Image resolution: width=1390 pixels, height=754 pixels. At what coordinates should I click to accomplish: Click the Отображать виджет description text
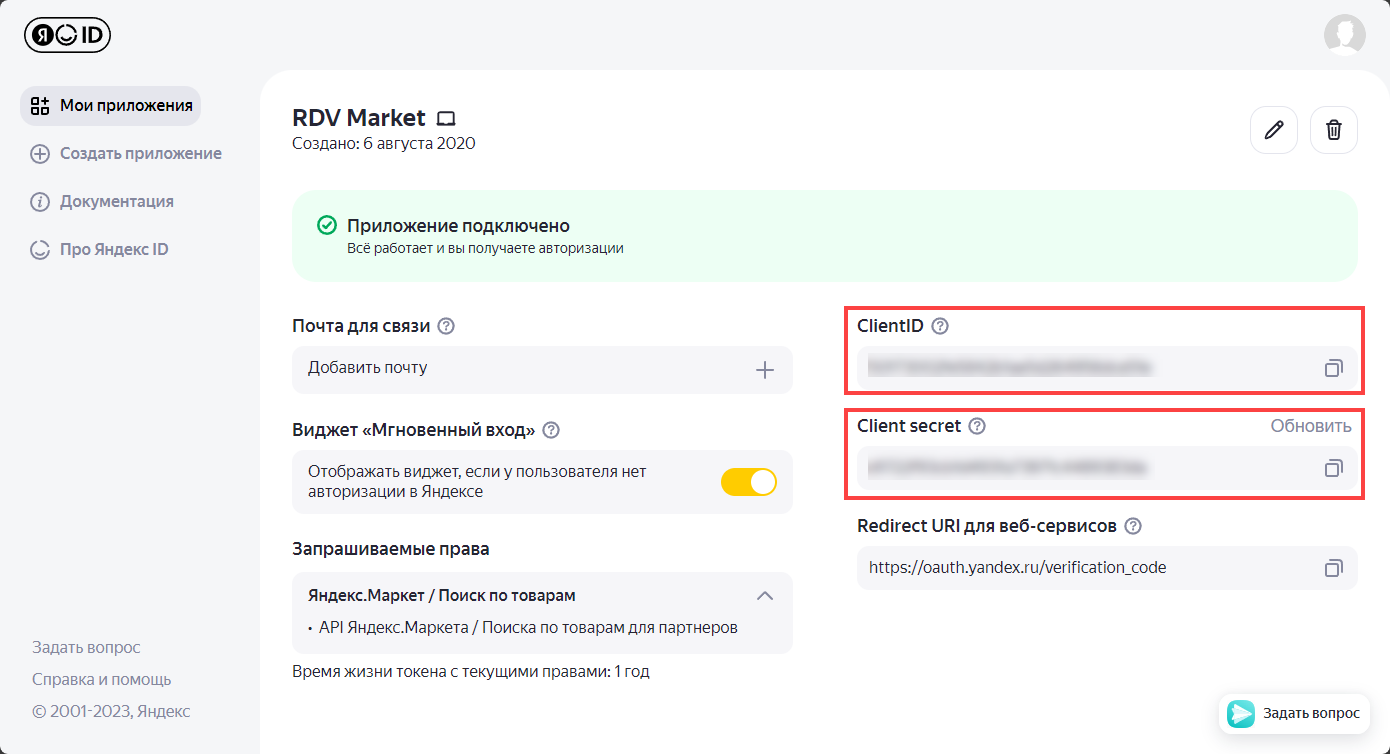477,482
